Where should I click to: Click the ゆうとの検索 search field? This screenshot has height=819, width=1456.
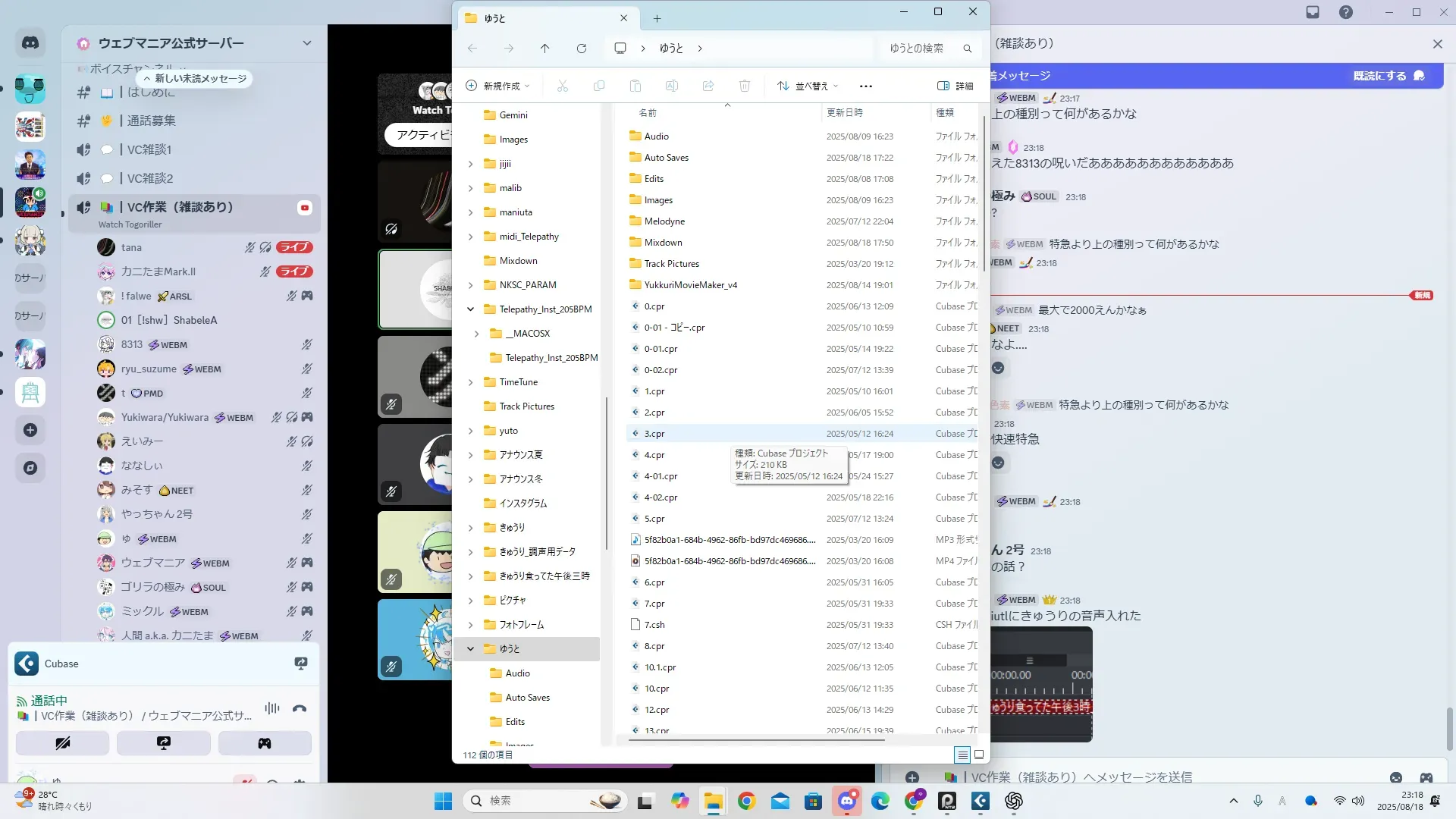921,49
